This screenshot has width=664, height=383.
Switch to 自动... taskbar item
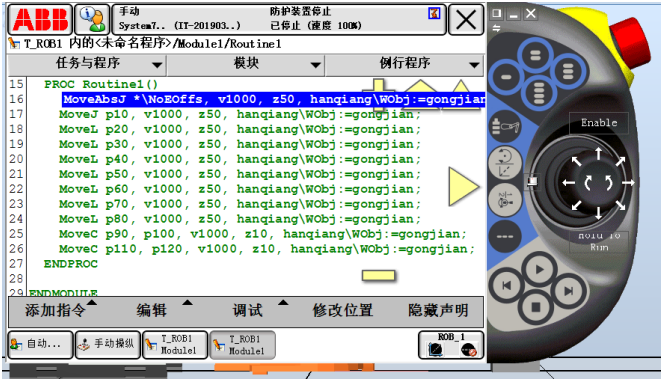[41, 344]
